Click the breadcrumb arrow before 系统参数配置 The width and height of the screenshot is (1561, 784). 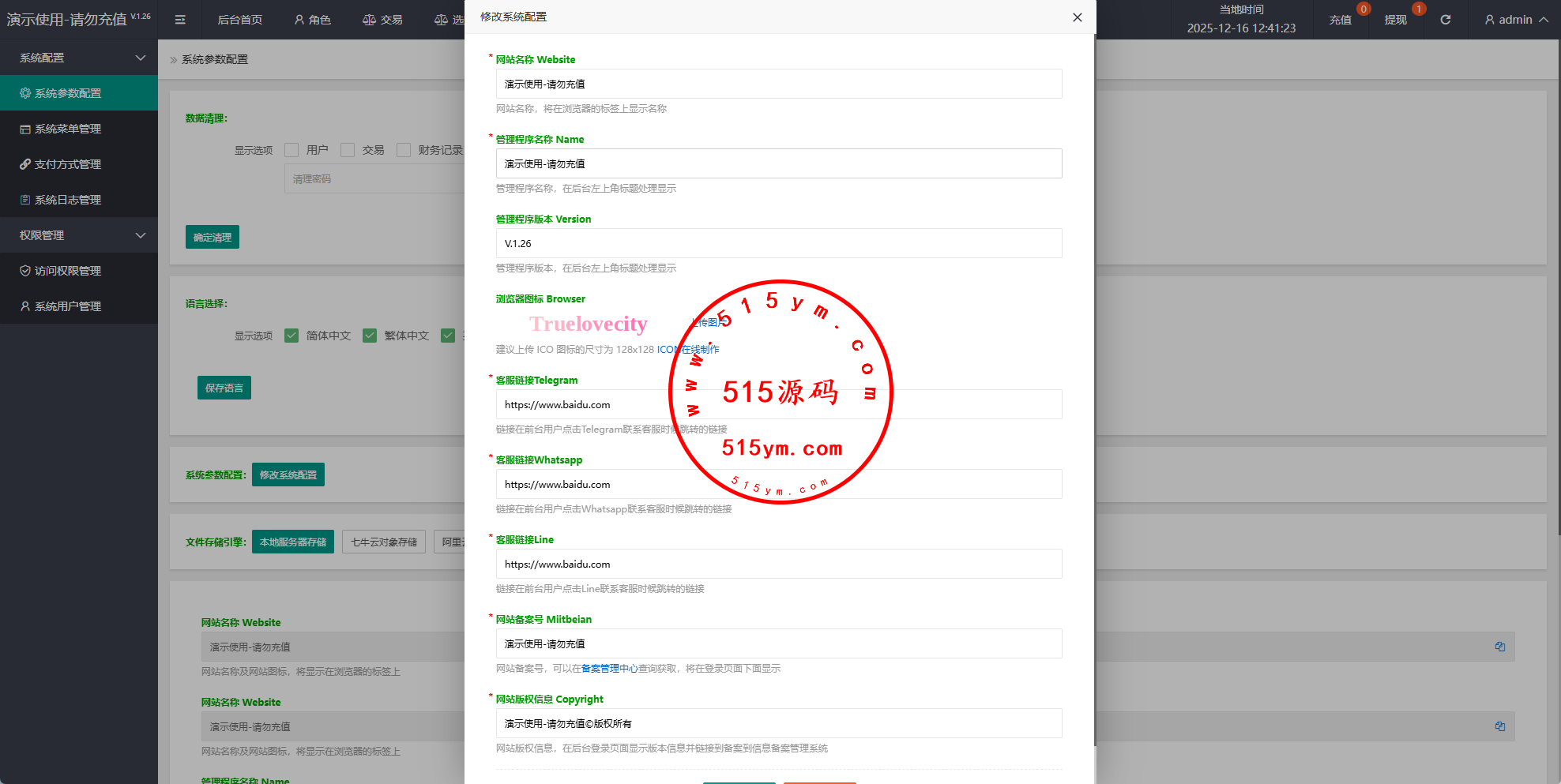point(173,59)
